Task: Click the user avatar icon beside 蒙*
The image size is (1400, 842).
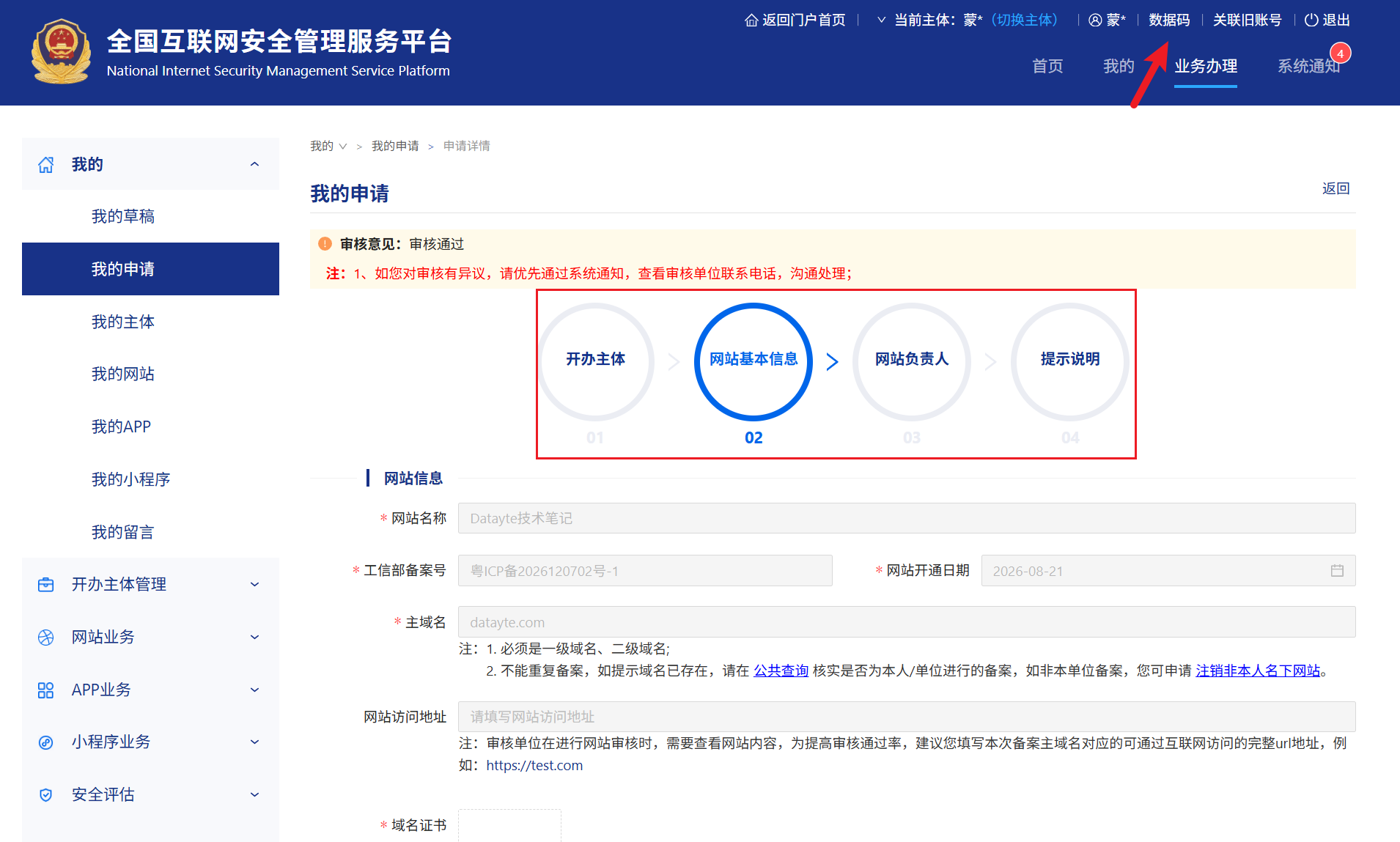Action: click(1095, 21)
